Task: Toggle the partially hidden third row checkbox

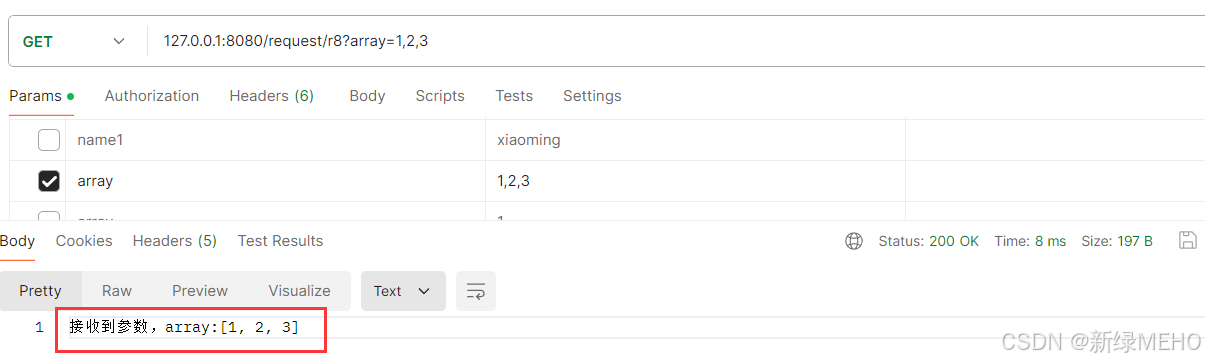Action: coord(49,216)
